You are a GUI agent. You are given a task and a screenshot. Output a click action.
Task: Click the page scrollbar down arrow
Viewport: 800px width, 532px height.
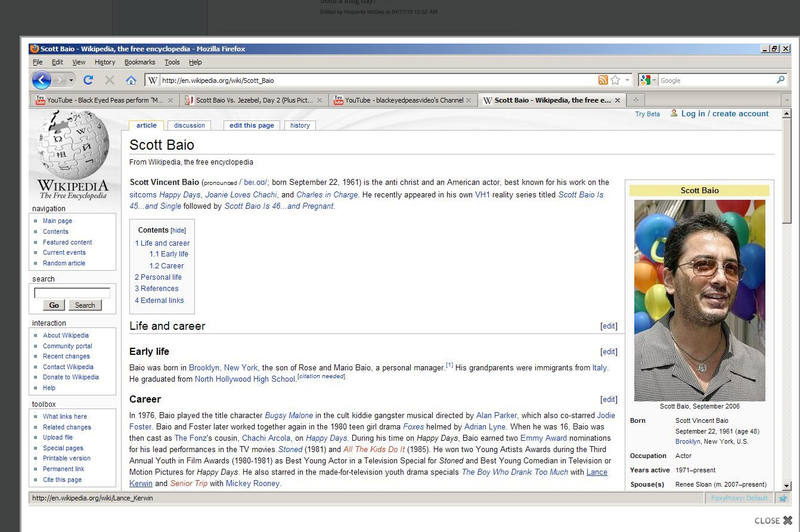pos(786,486)
